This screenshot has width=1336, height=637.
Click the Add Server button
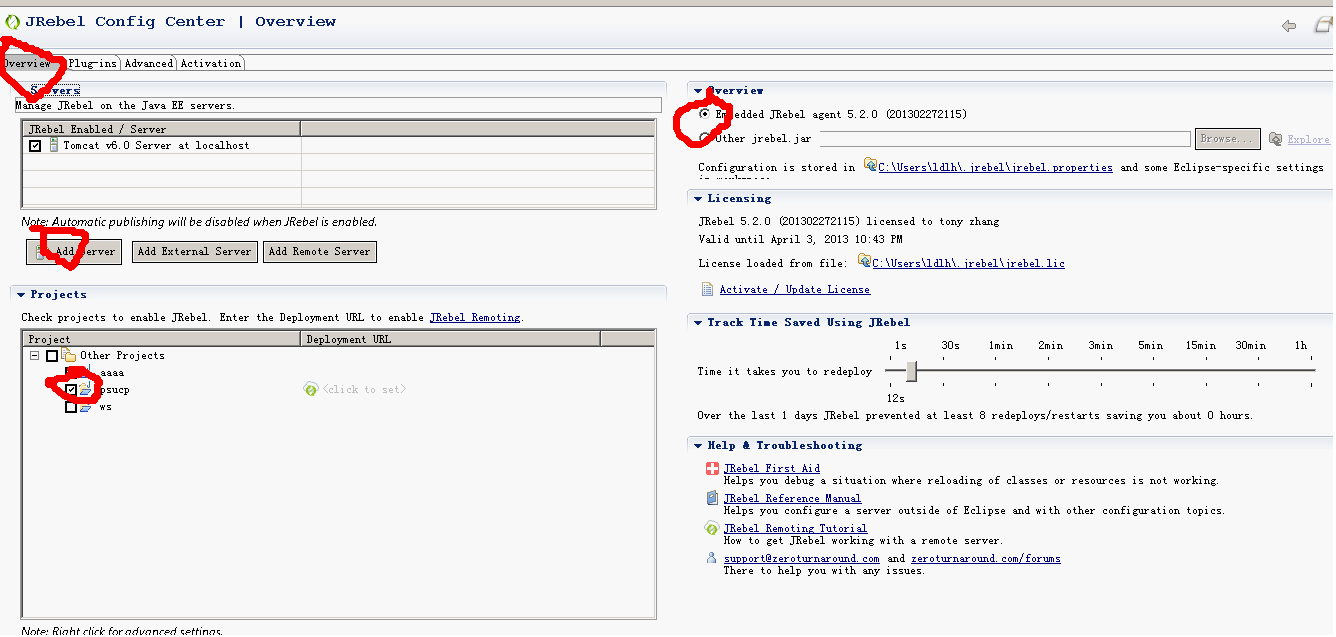coord(73,251)
